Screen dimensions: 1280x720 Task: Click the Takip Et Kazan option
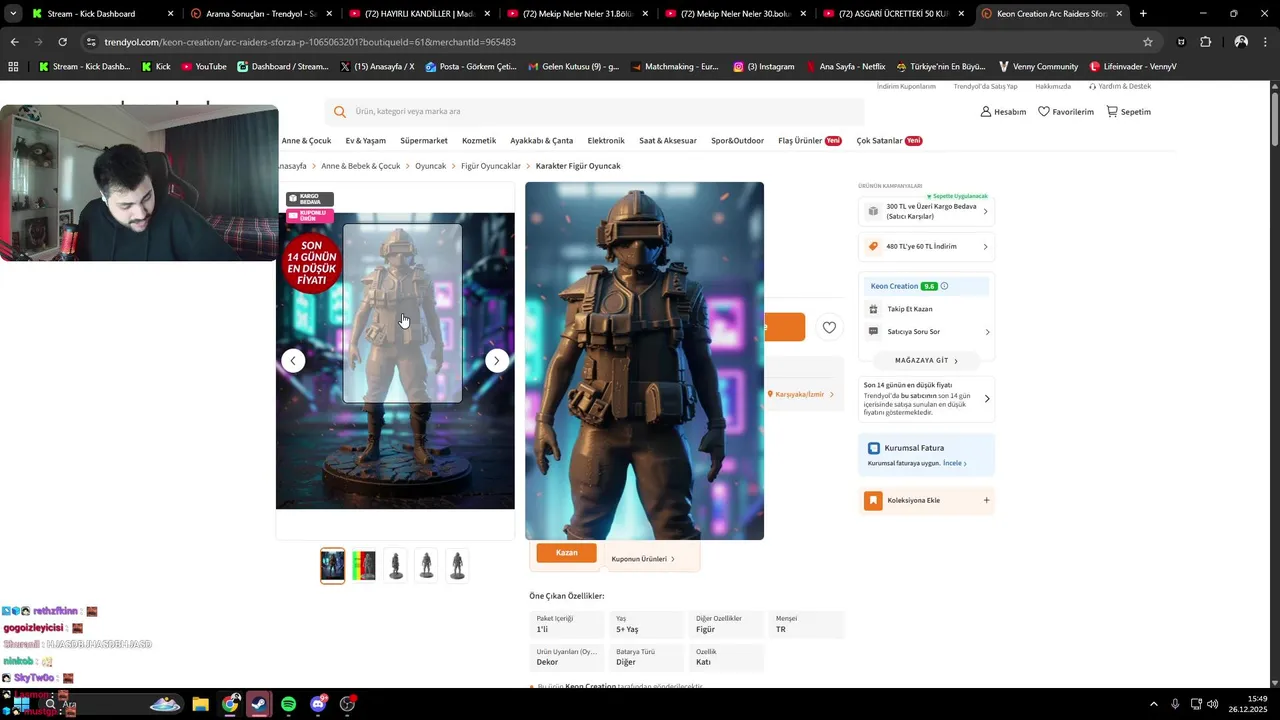909,309
